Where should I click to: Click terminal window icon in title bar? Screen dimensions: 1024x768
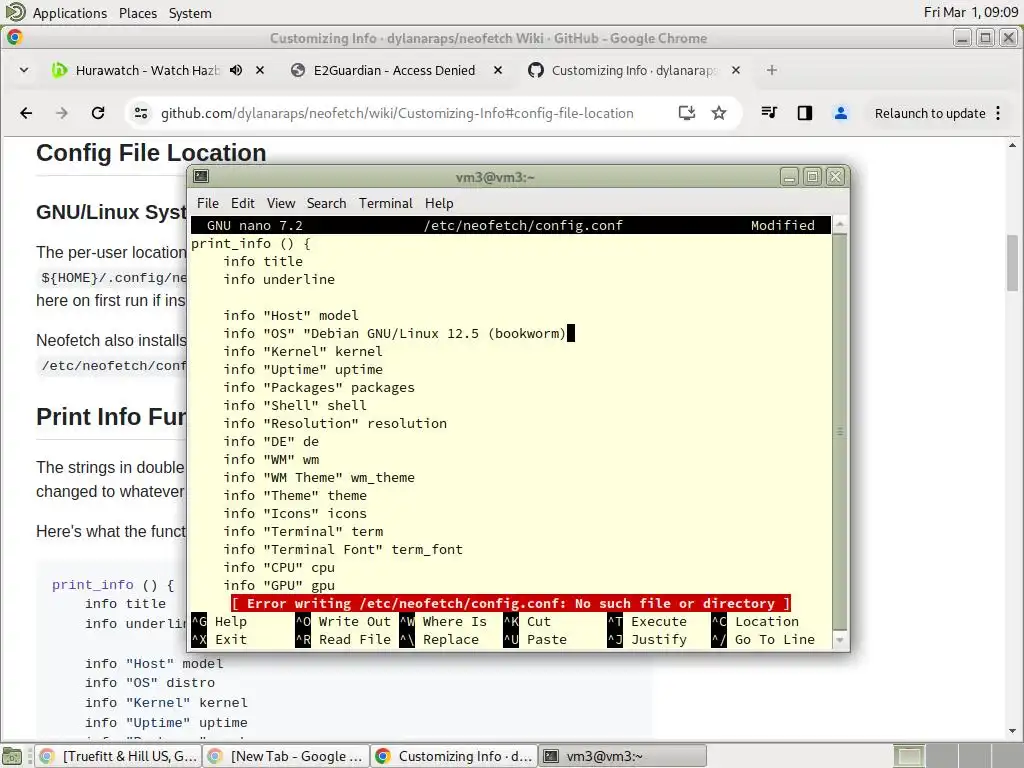coord(201,176)
